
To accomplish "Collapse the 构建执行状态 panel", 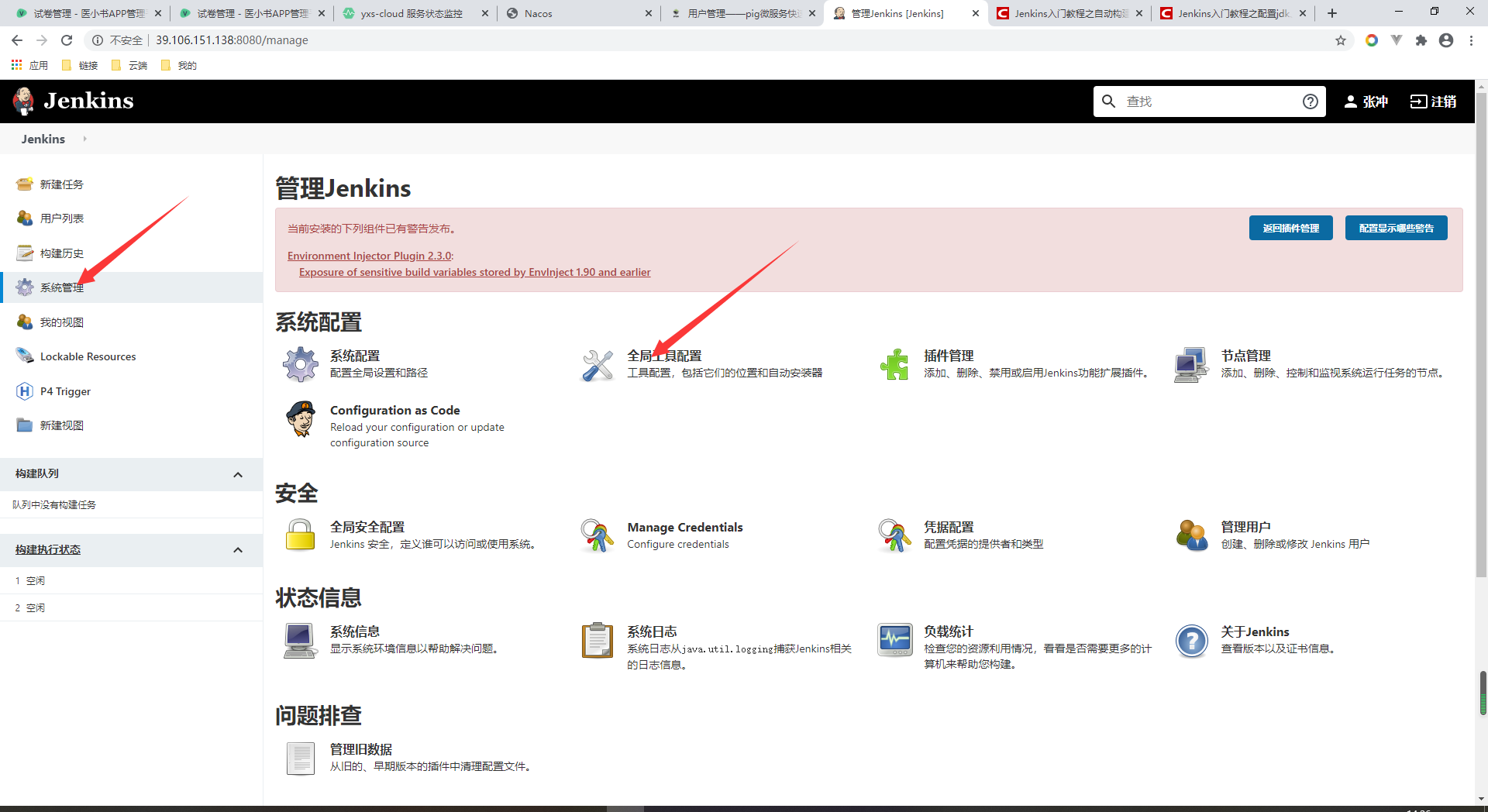I will [238, 550].
